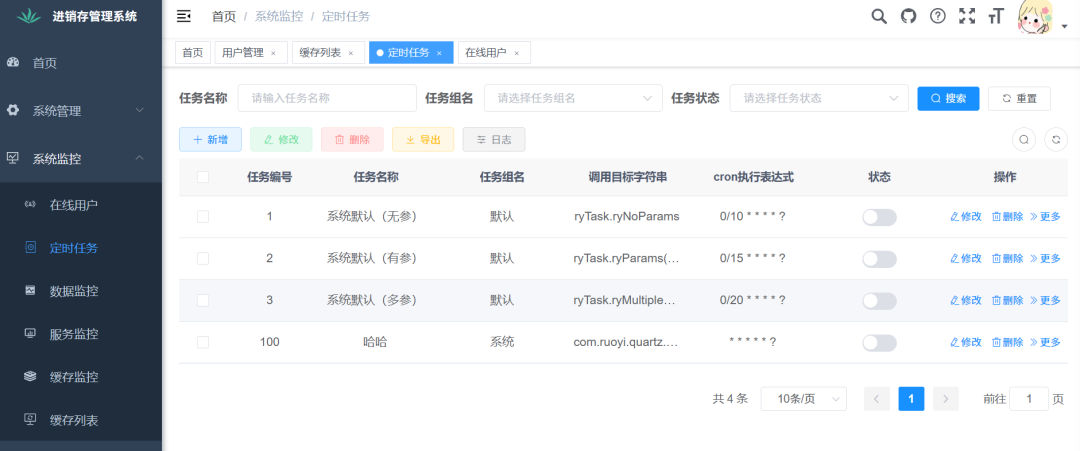Screen dimensions: 1080x451
Task: Open 数据监控 in the sidebar
Action: [81, 291]
